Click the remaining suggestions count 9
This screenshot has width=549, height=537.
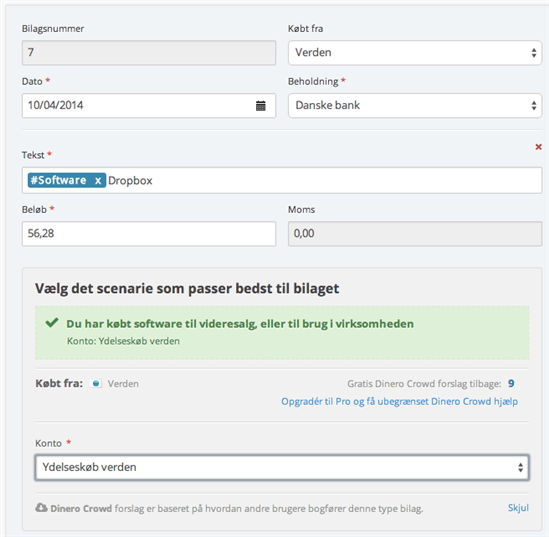[x=511, y=384]
